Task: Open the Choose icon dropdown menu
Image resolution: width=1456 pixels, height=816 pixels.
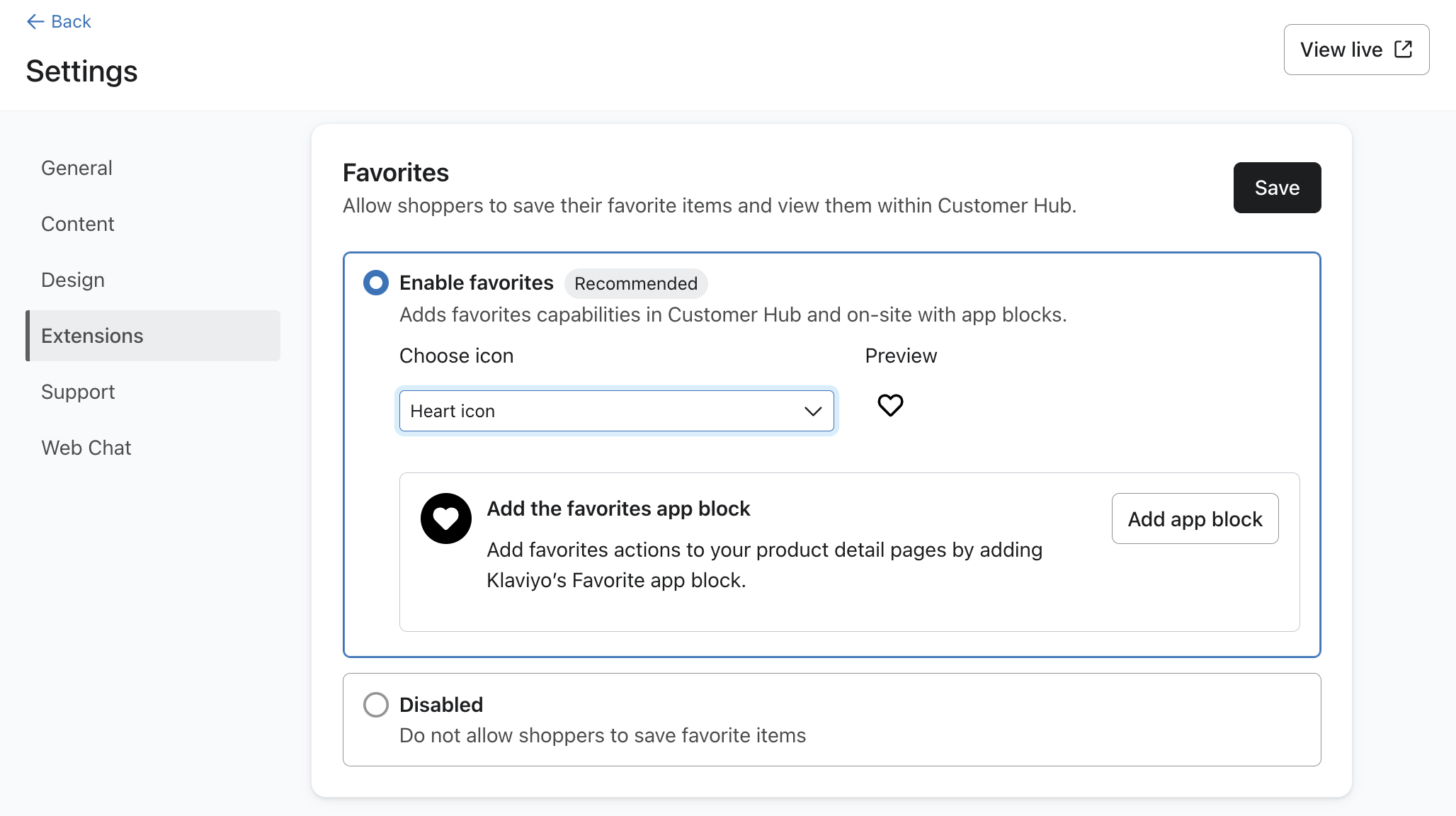Action: (616, 411)
